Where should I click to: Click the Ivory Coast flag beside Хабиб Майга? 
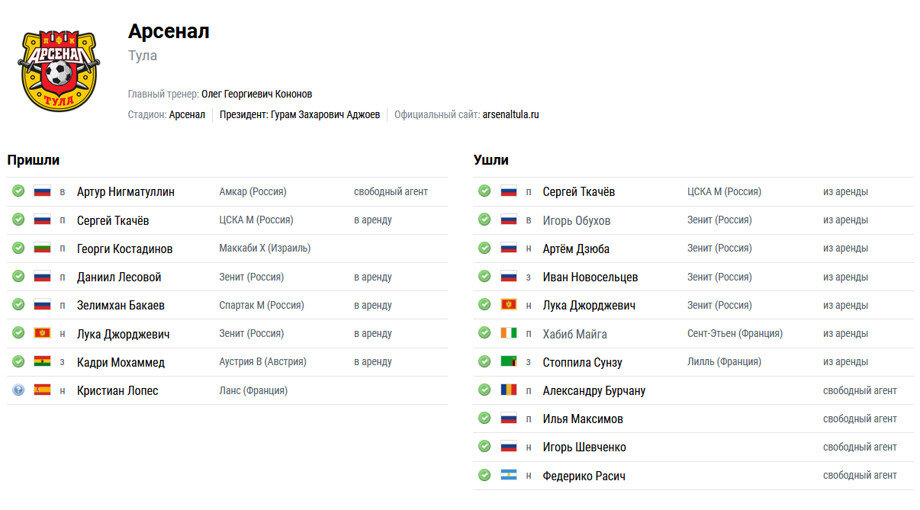509,333
